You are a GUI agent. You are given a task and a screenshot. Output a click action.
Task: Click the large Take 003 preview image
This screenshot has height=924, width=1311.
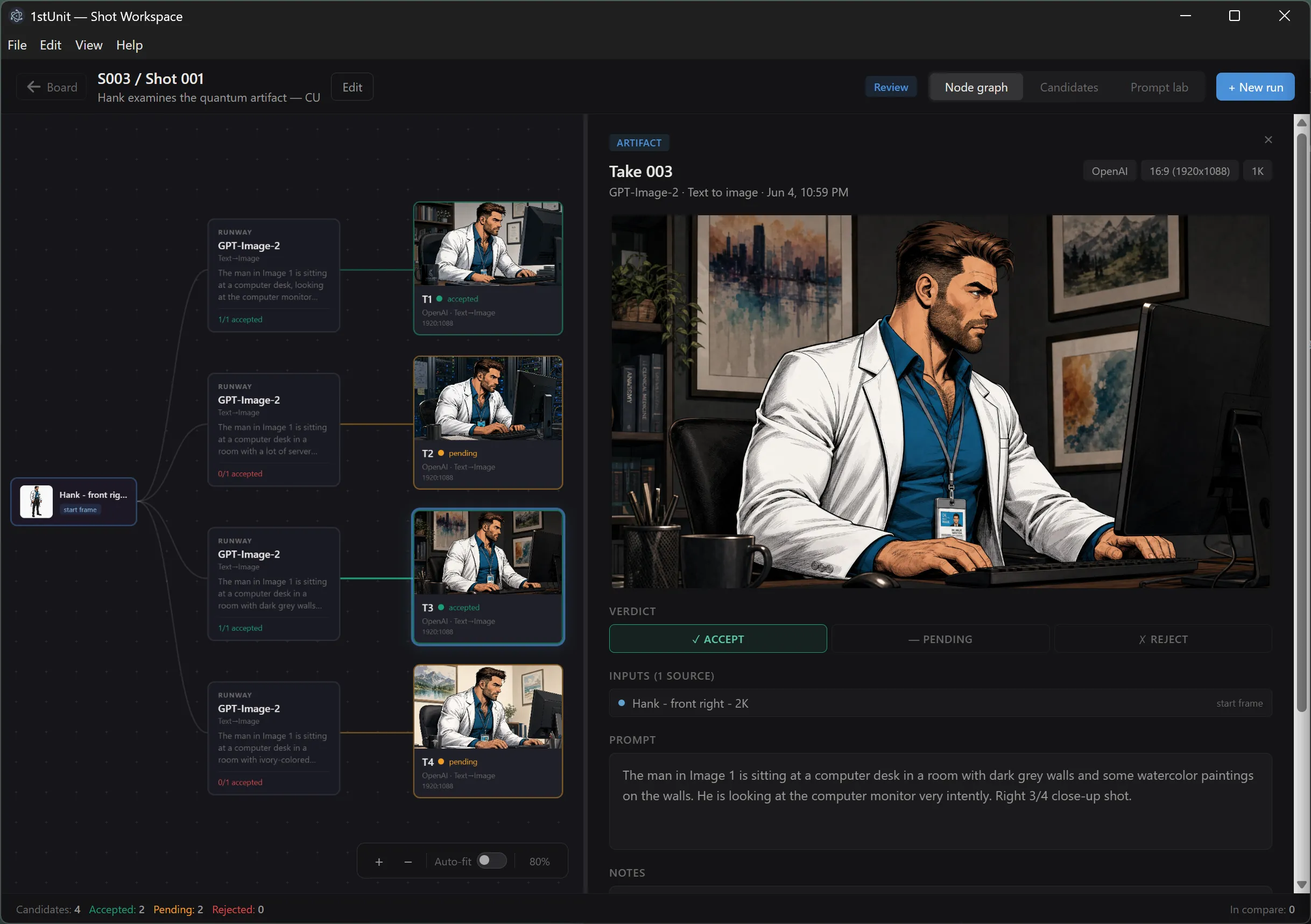(940, 401)
